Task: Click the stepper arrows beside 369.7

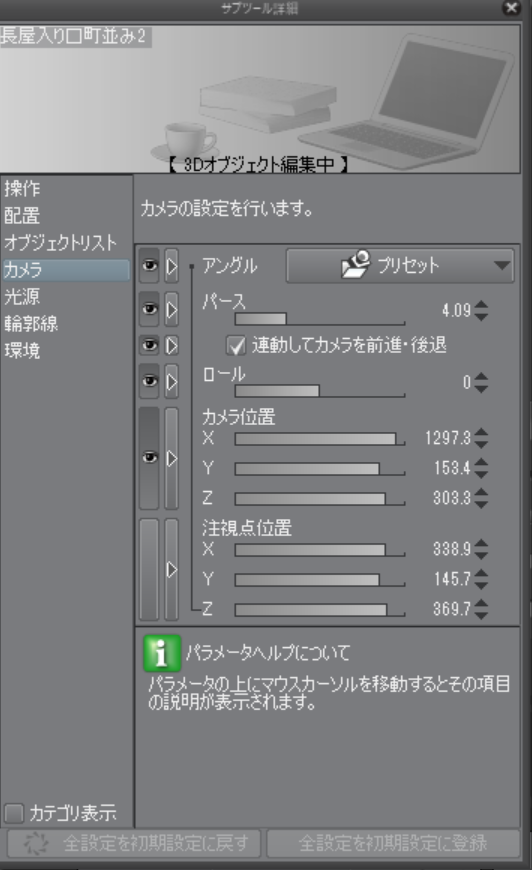Action: coord(482,609)
